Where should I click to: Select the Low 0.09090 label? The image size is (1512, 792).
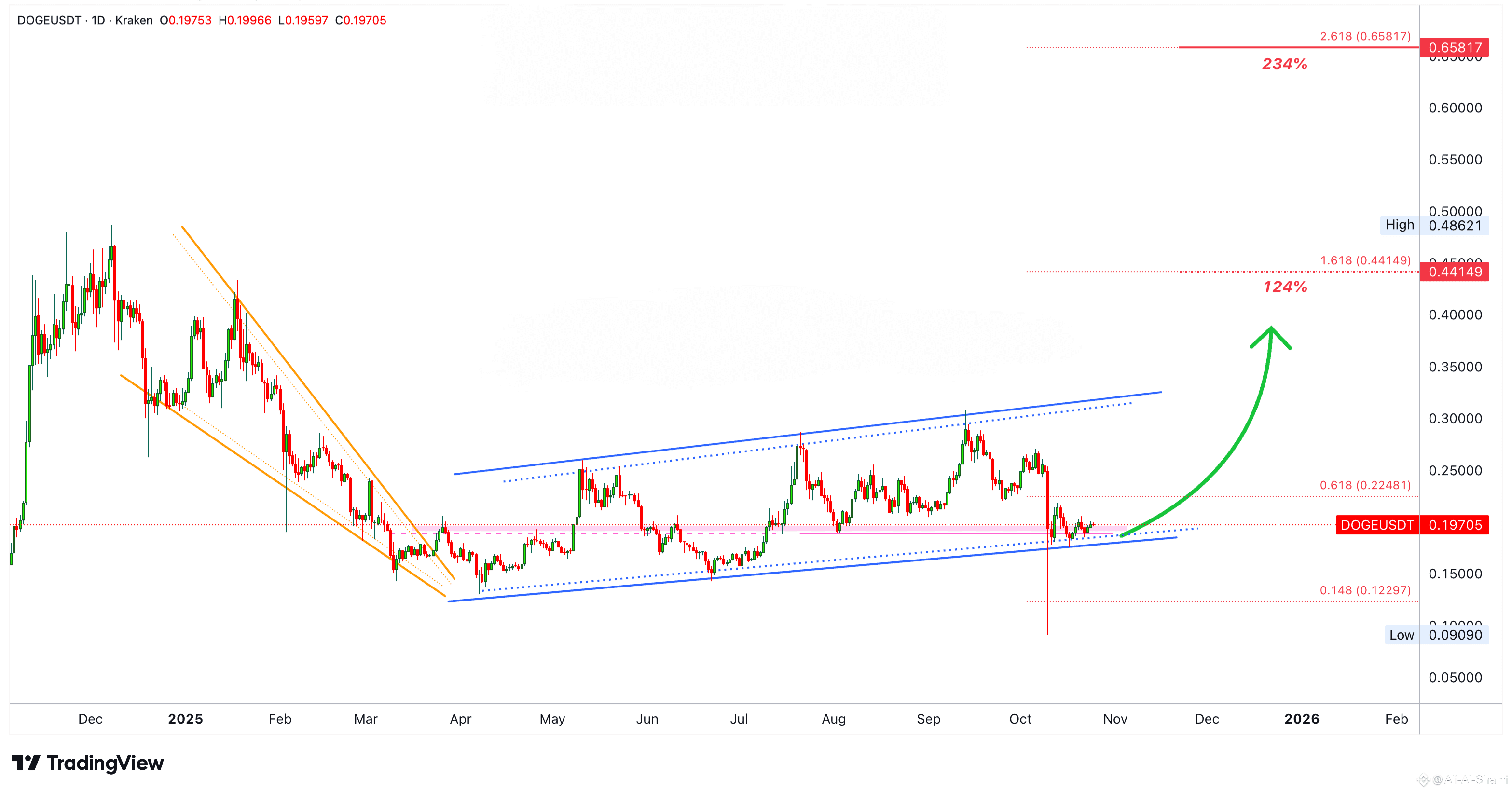pos(1436,635)
